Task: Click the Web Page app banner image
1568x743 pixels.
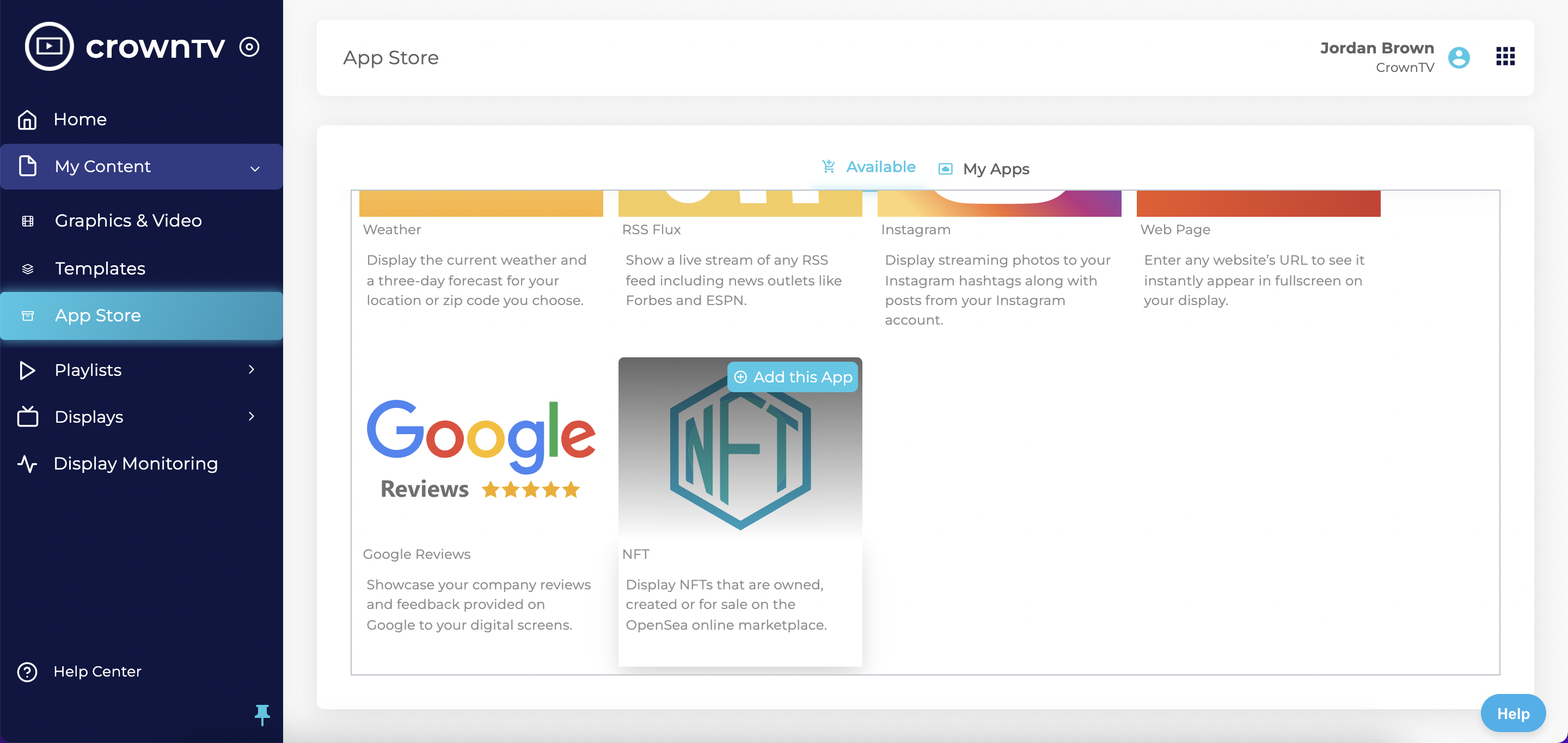Action: tap(1258, 203)
